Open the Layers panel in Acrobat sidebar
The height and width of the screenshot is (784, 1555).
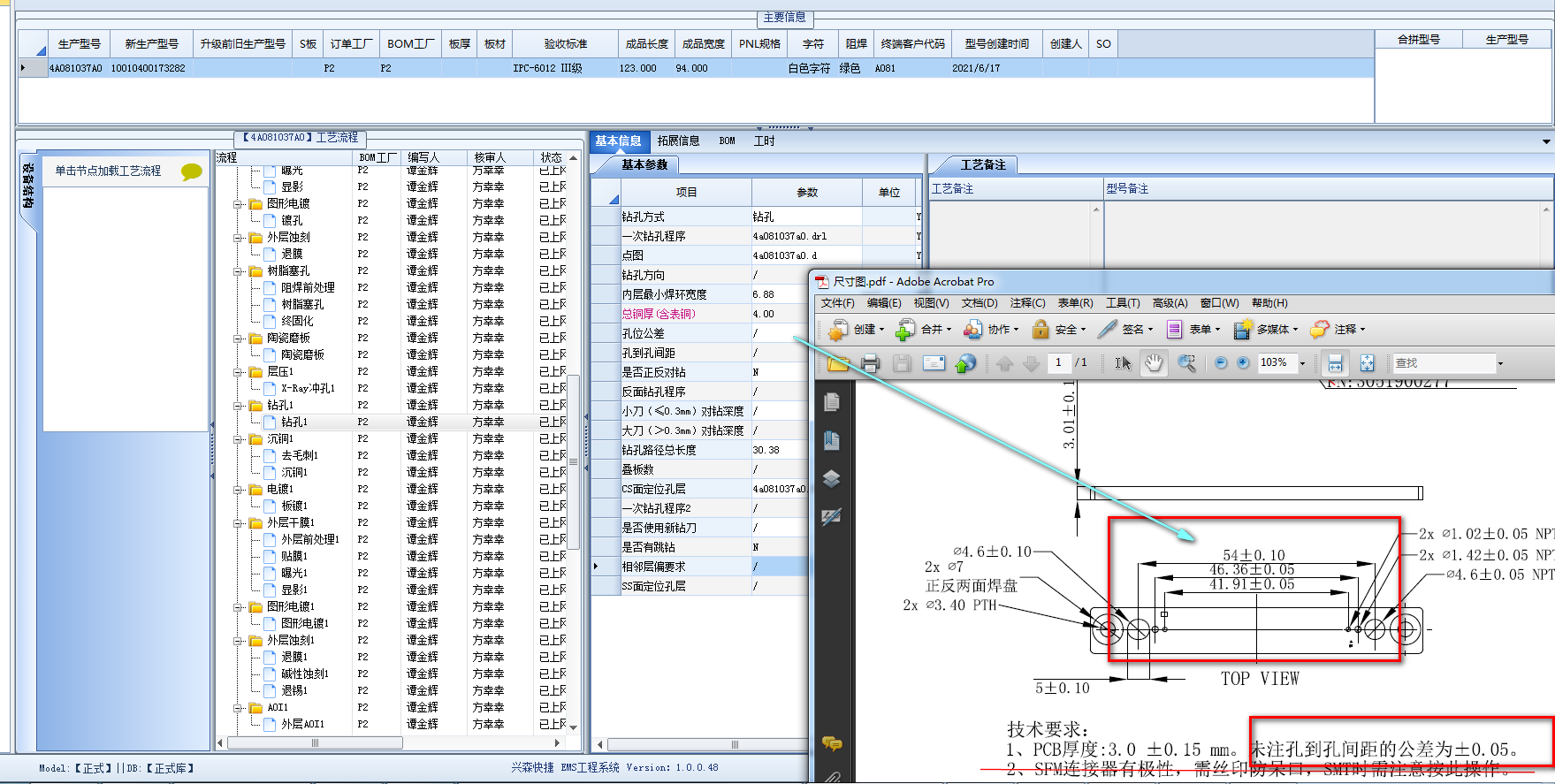[831, 479]
